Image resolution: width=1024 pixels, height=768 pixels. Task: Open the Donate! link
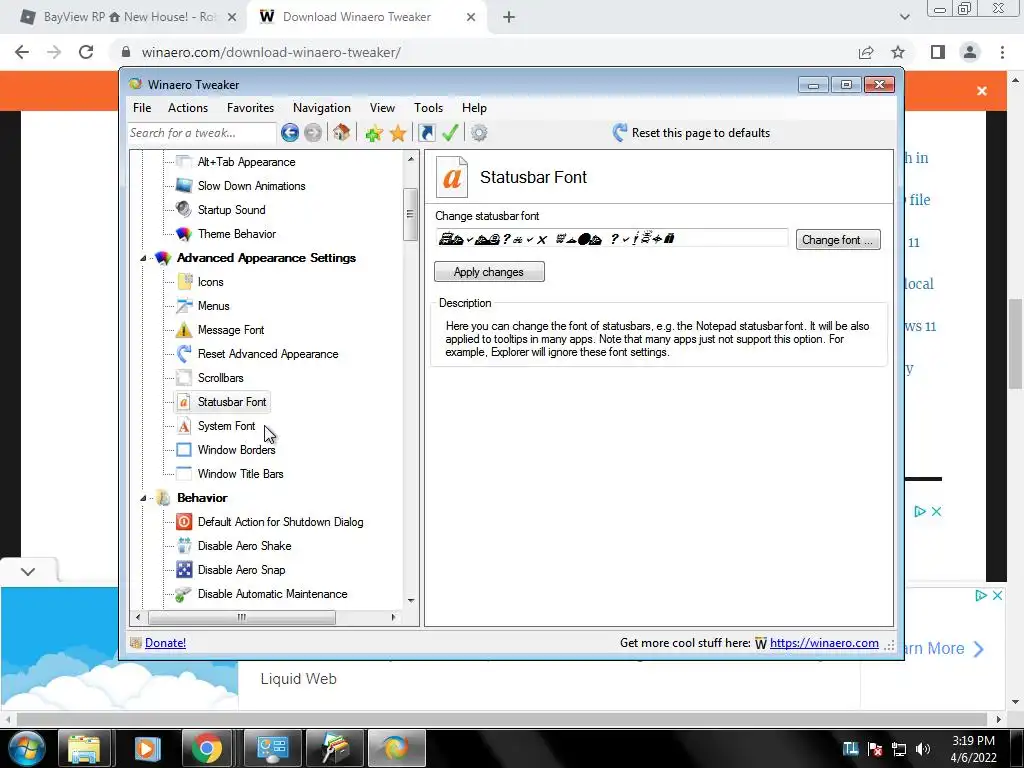(165, 643)
